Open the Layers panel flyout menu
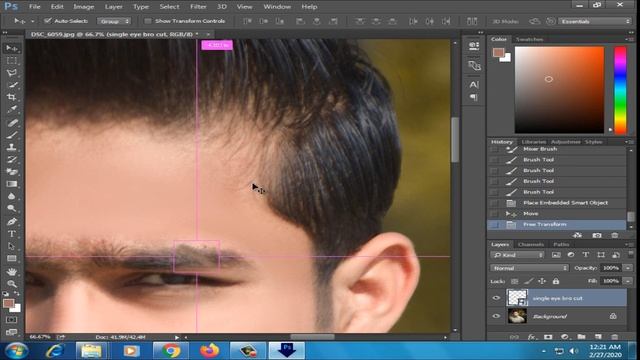This screenshot has height=360, width=640. [x=630, y=244]
